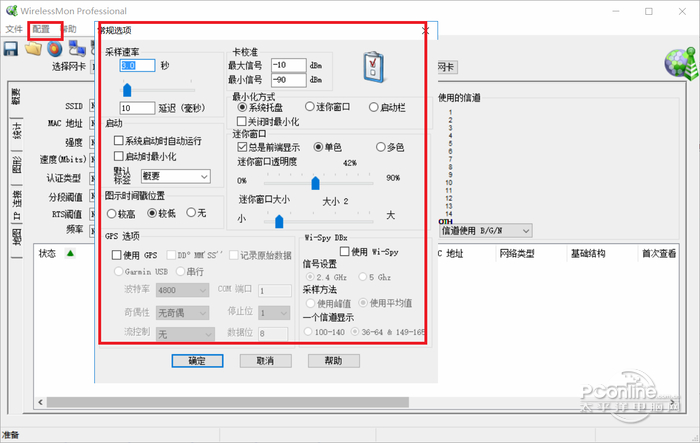Image resolution: width=700 pixels, height=443 pixels.
Task: Click the floppy disk save icon
Action: tap(11, 48)
